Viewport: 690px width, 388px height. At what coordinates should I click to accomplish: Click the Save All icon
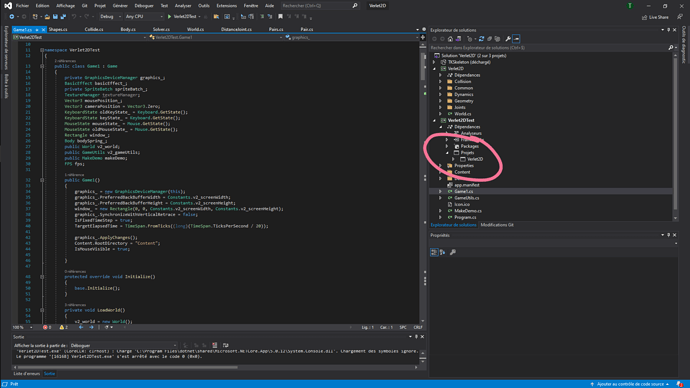click(63, 17)
